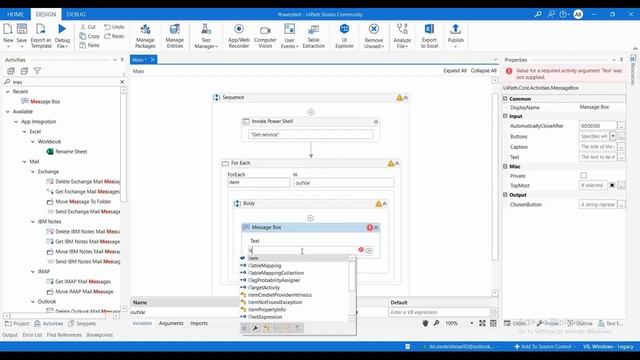Screen dimensions: 640x360
Task: Undo the last action
Action: pos(114,27)
